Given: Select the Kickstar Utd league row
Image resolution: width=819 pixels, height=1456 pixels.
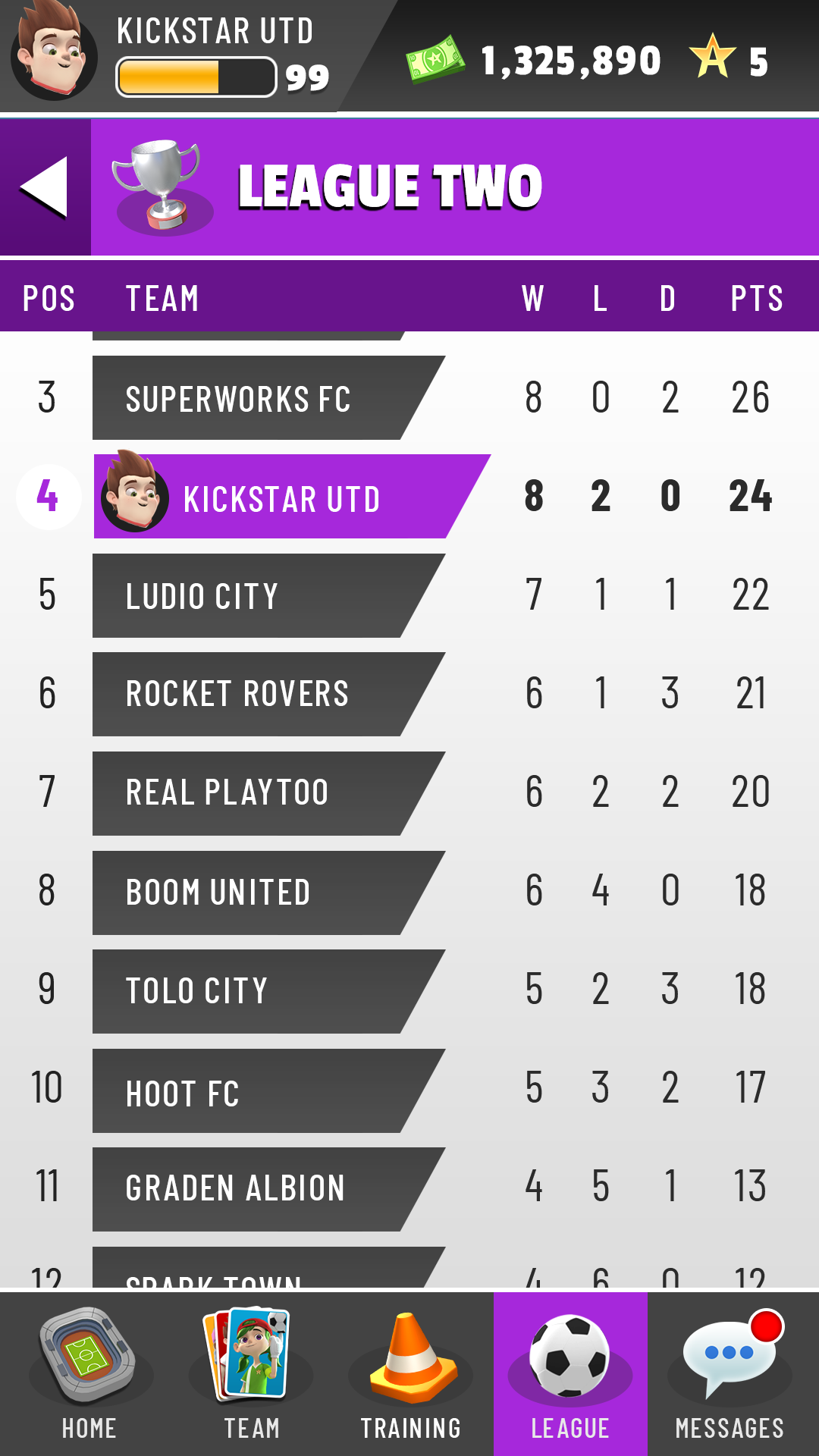Looking at the screenshot, I should (409, 497).
